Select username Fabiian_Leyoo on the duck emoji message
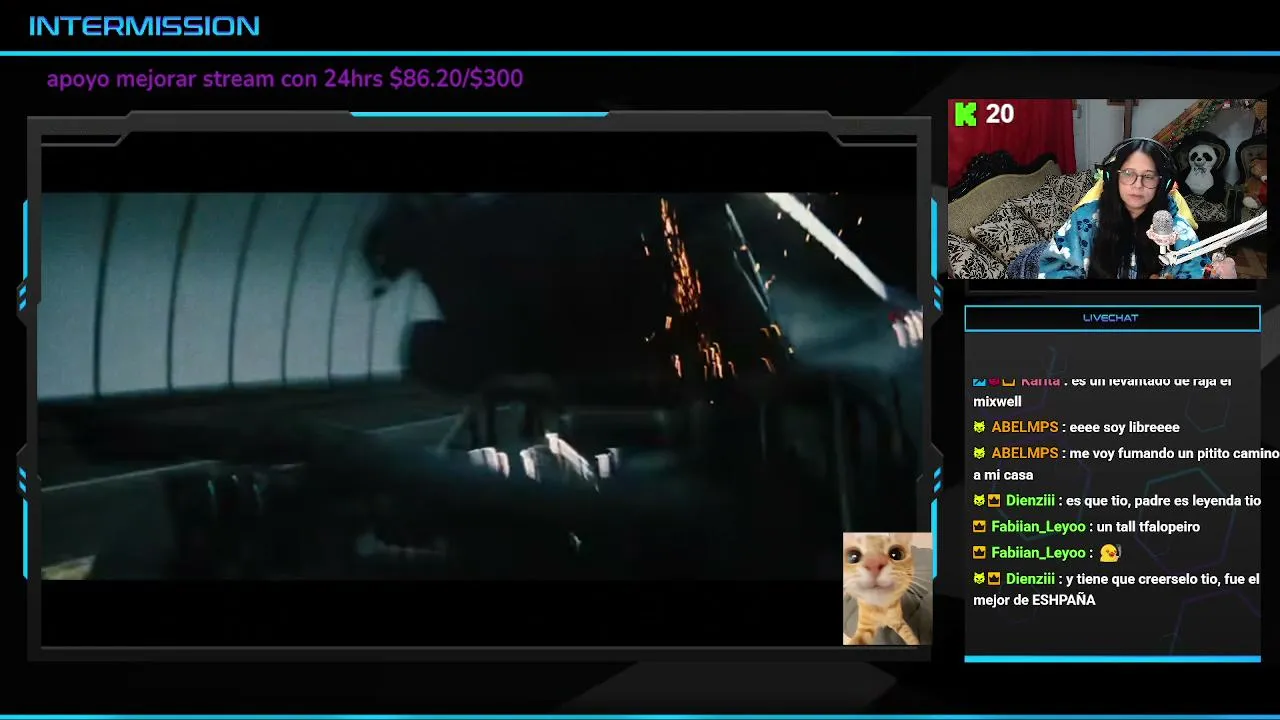The width and height of the screenshot is (1280, 720). point(1038,553)
